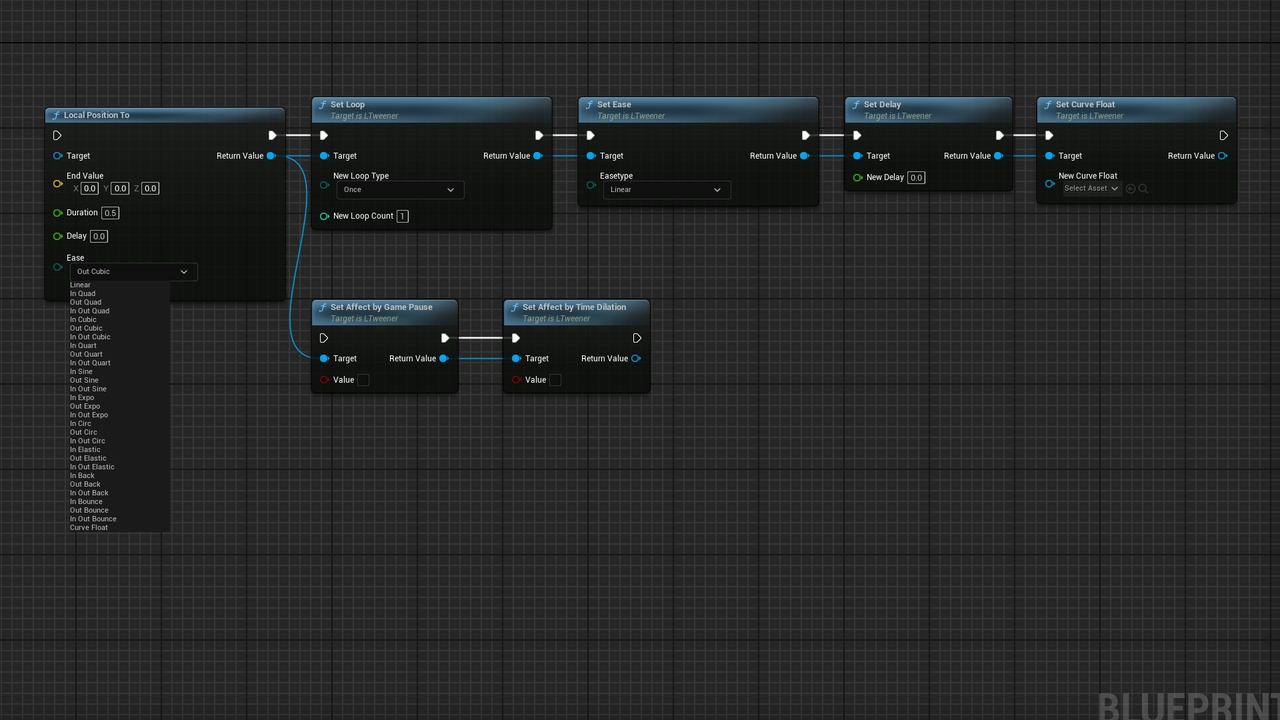Select Out Bounce in the ease list
The image size is (1280, 720).
89,510
